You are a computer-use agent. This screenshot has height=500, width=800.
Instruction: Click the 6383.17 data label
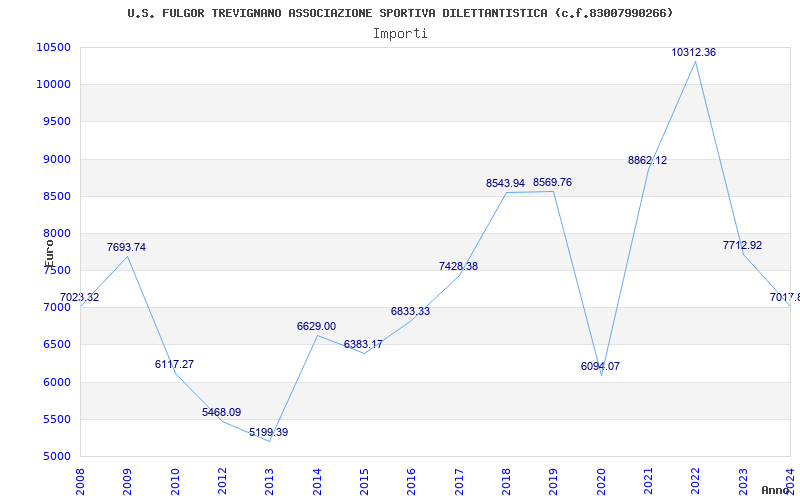pos(363,344)
